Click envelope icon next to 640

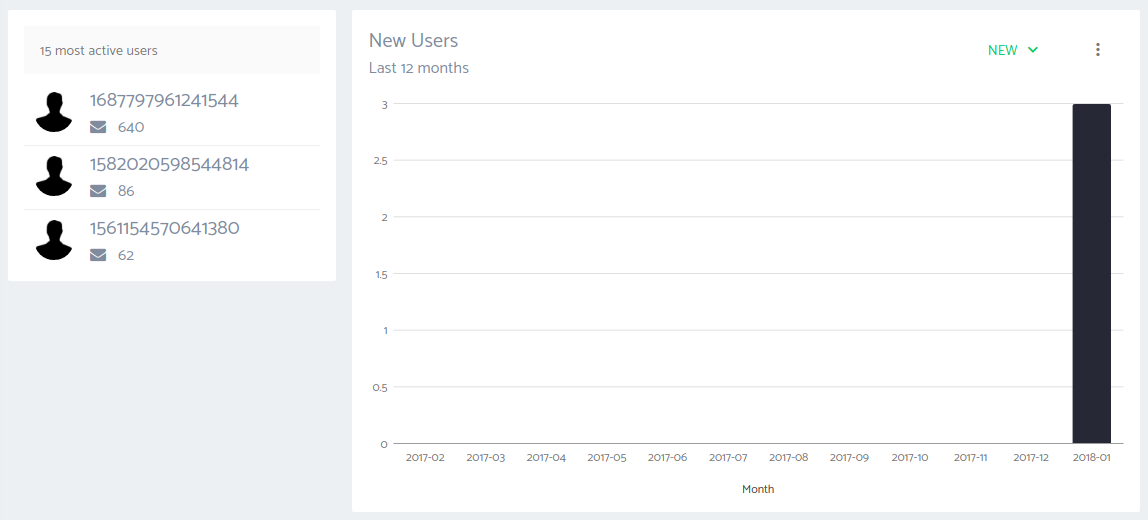tap(98, 127)
